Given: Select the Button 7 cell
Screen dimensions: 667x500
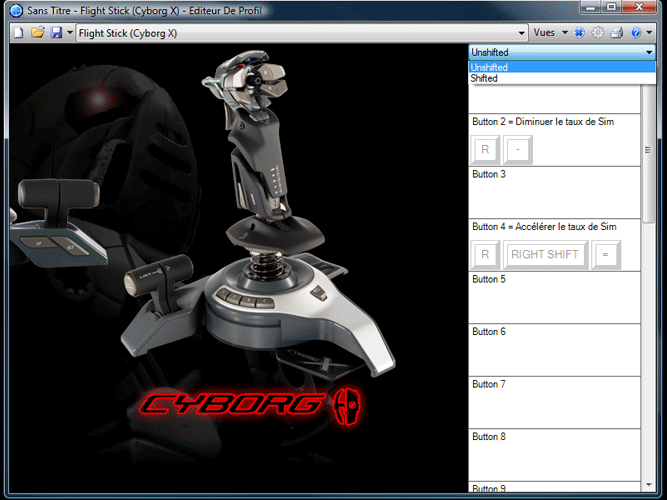Looking at the screenshot, I should pos(555,403).
